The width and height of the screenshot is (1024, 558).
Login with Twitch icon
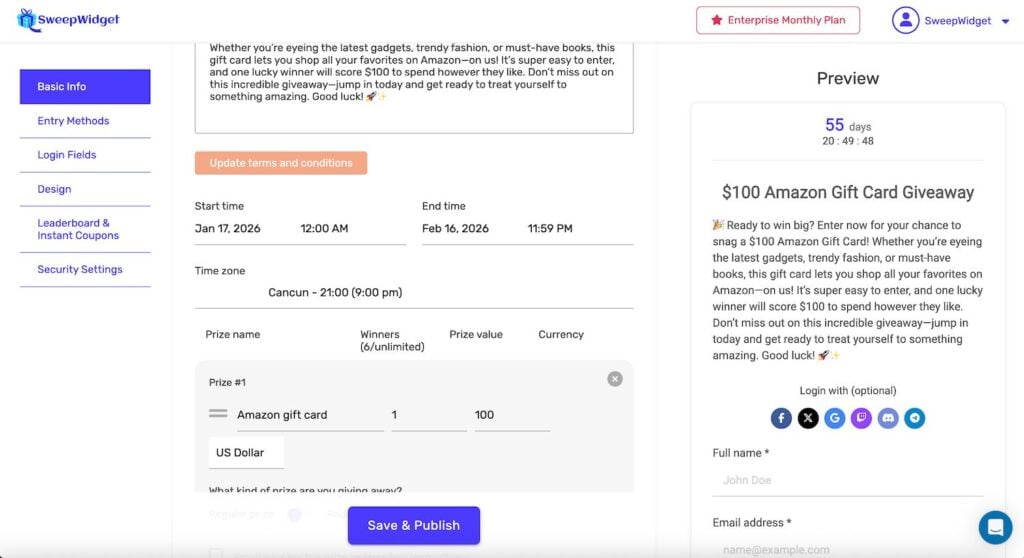861,418
